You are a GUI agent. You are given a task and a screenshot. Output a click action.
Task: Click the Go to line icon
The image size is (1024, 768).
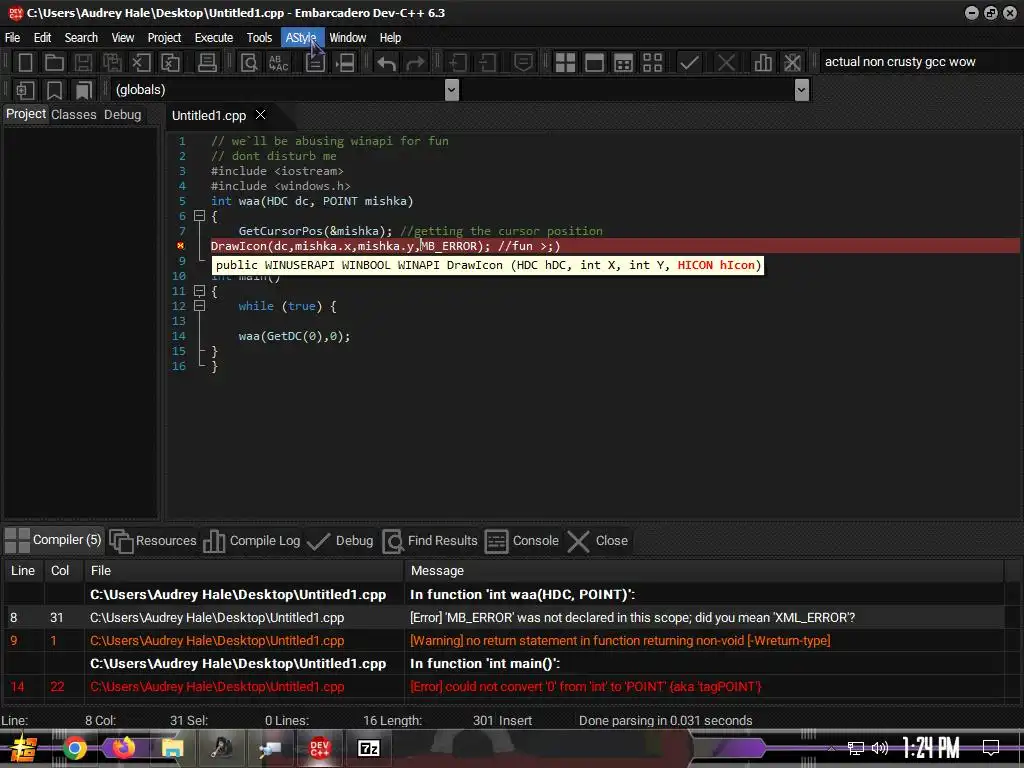click(315, 63)
